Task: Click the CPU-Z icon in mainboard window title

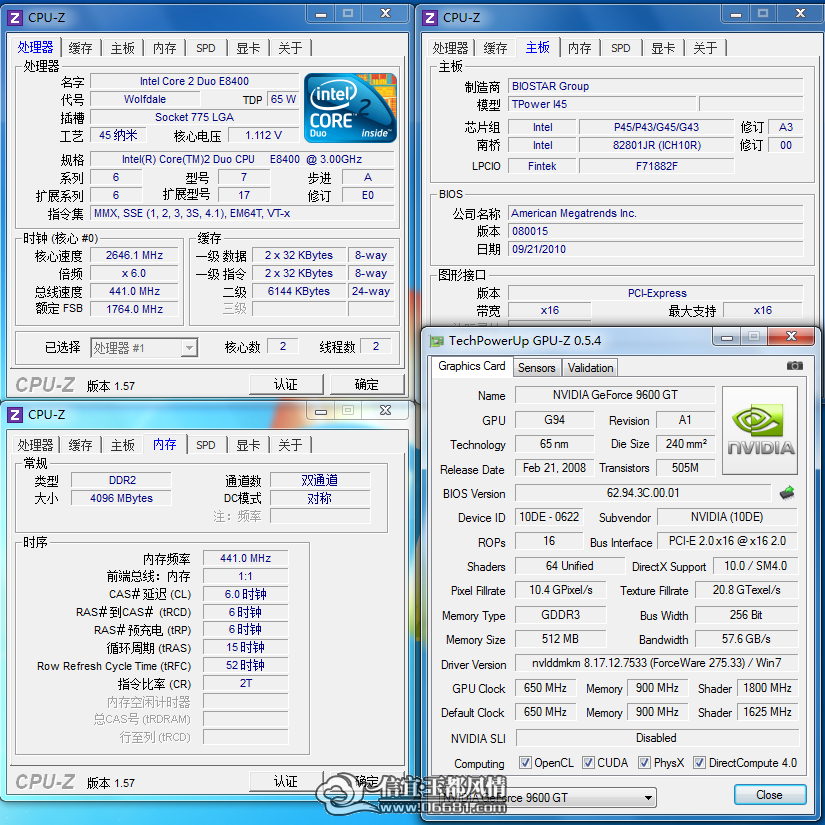Action: click(429, 18)
